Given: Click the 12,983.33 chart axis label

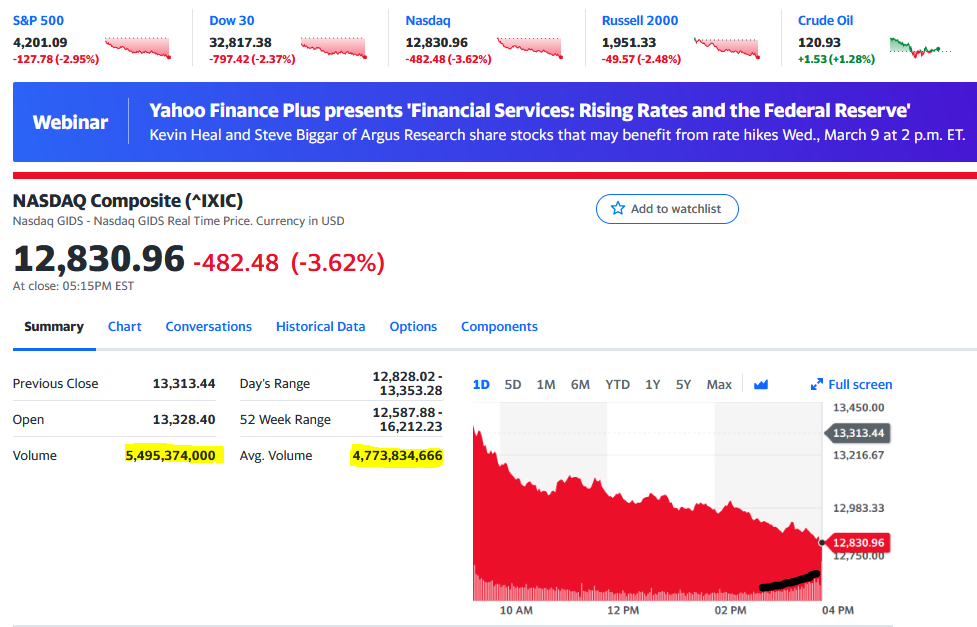Looking at the screenshot, I should (x=858, y=508).
